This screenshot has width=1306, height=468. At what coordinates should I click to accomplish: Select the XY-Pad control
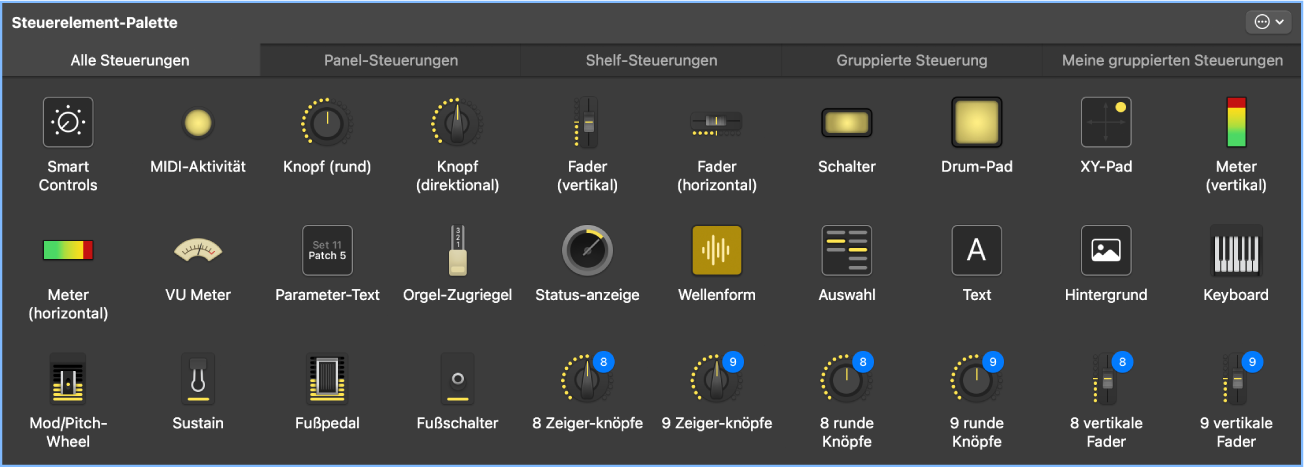point(1106,123)
